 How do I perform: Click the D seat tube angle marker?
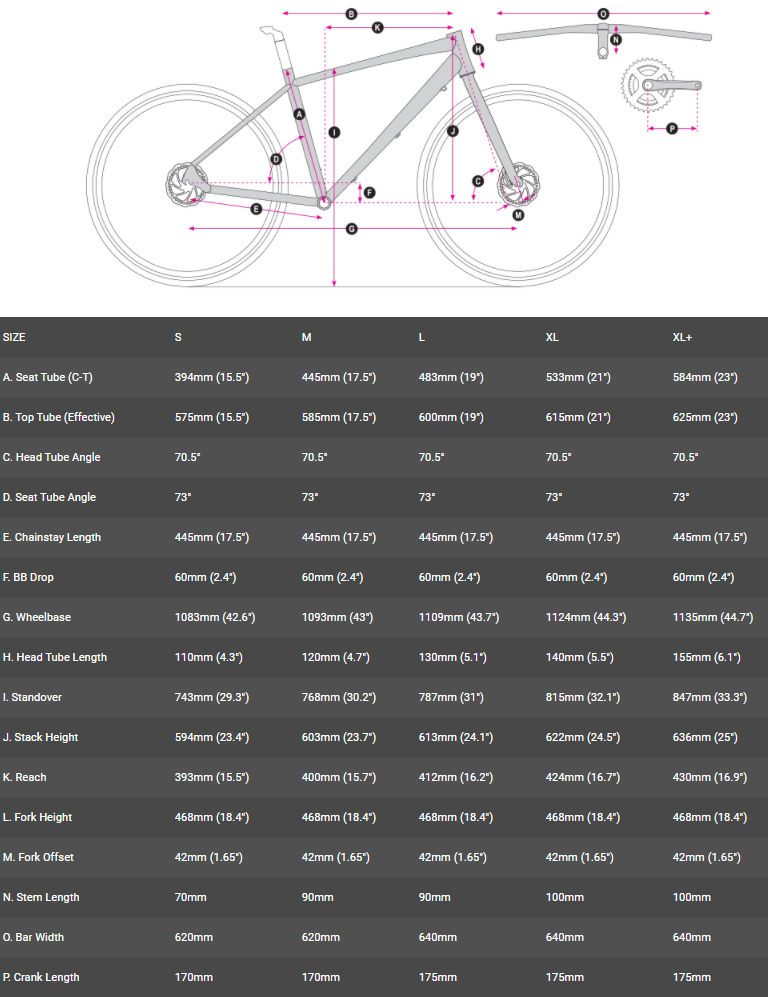[276, 158]
